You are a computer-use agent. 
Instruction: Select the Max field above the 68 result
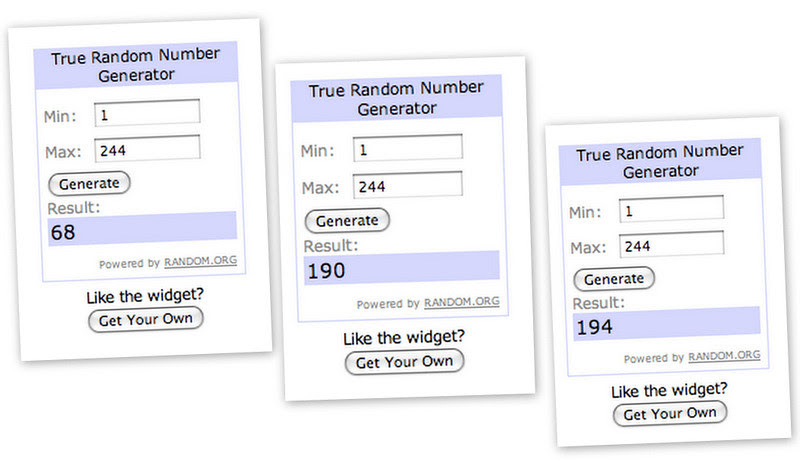147,148
